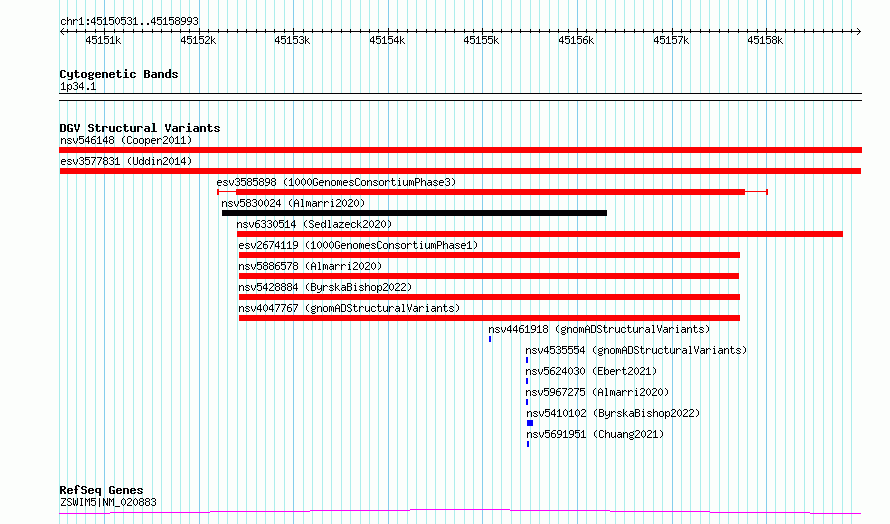Click the red bar for nsv546148

(x=460, y=150)
